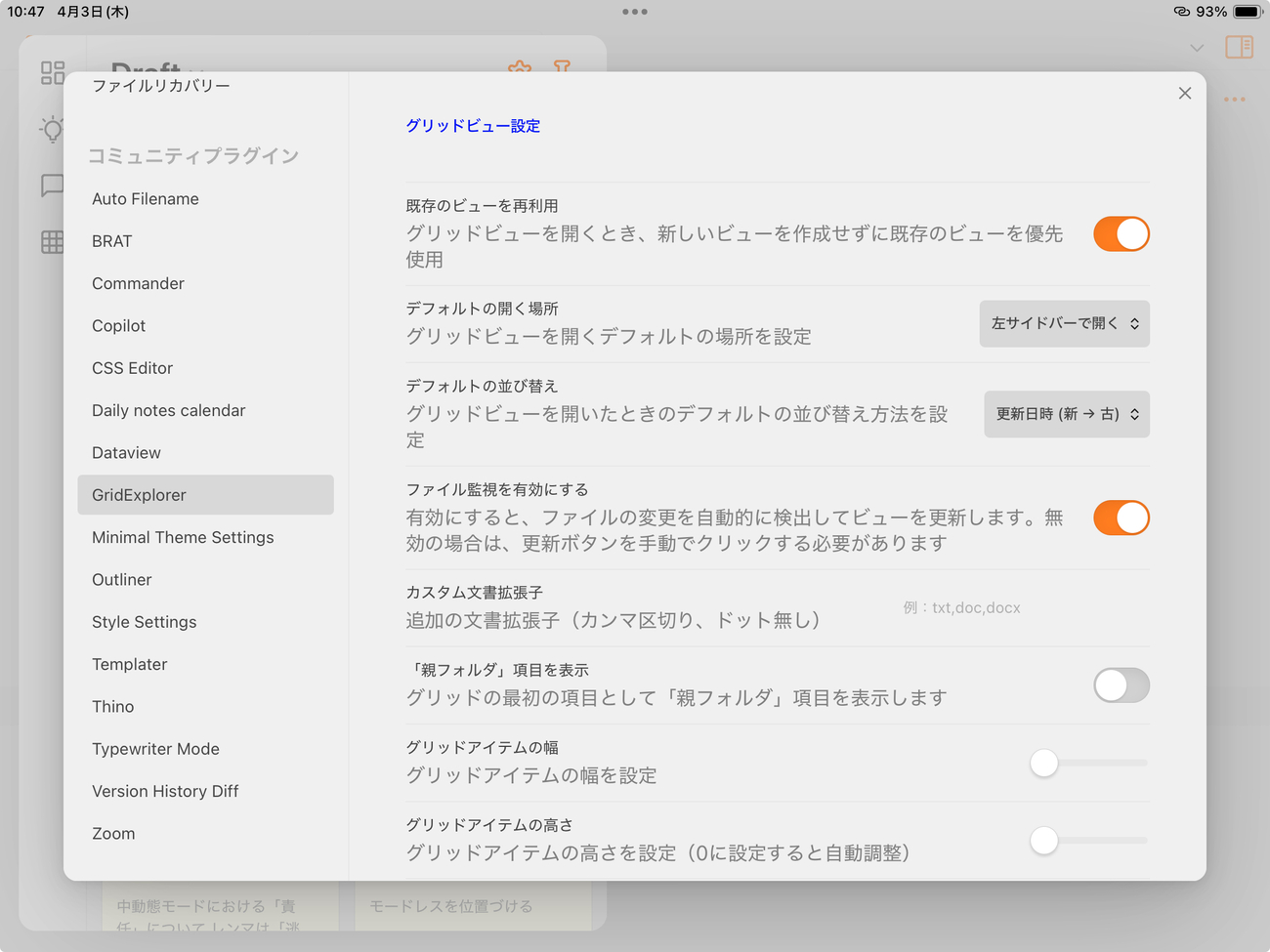Go to Style Settings plugin options
Screen dimensions: 1270x952
click(144, 622)
